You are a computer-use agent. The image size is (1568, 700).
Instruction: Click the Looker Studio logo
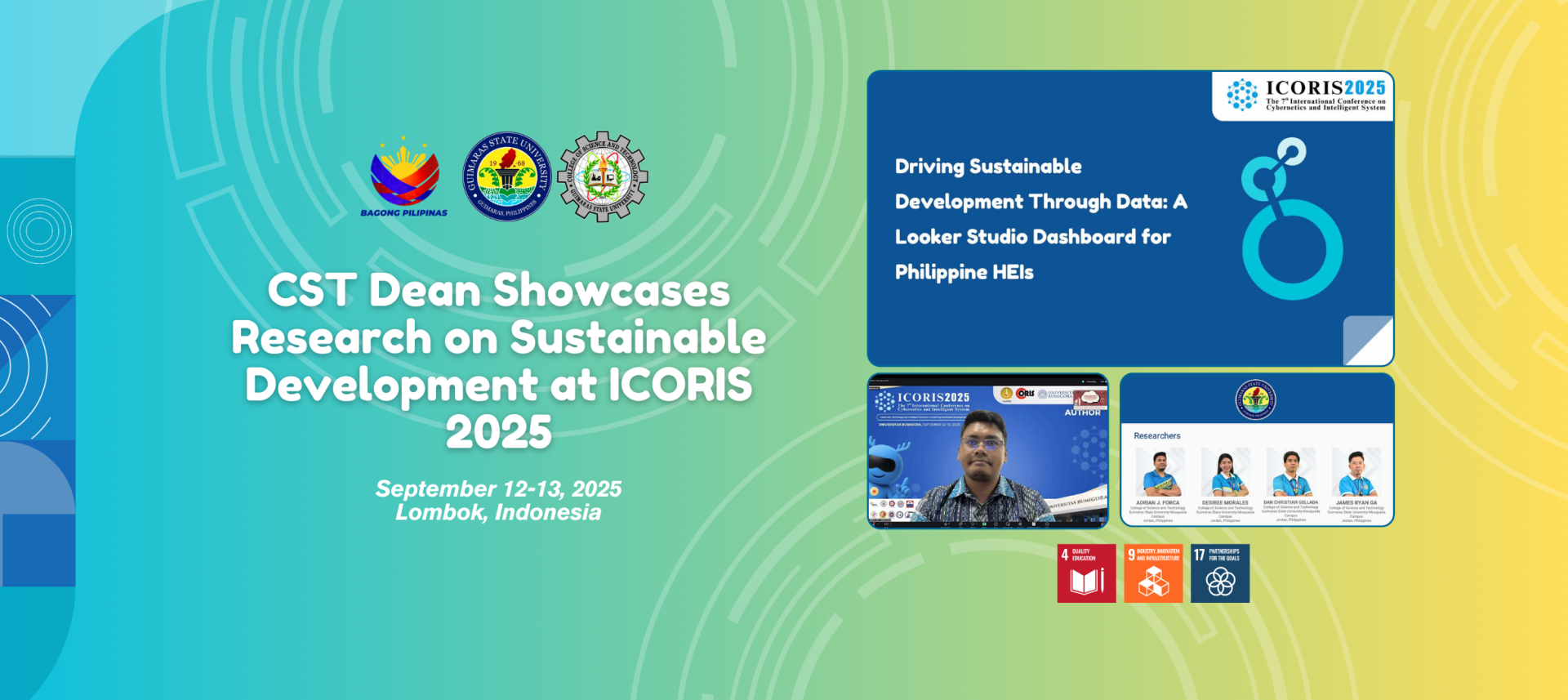pyautogui.click(x=1289, y=221)
